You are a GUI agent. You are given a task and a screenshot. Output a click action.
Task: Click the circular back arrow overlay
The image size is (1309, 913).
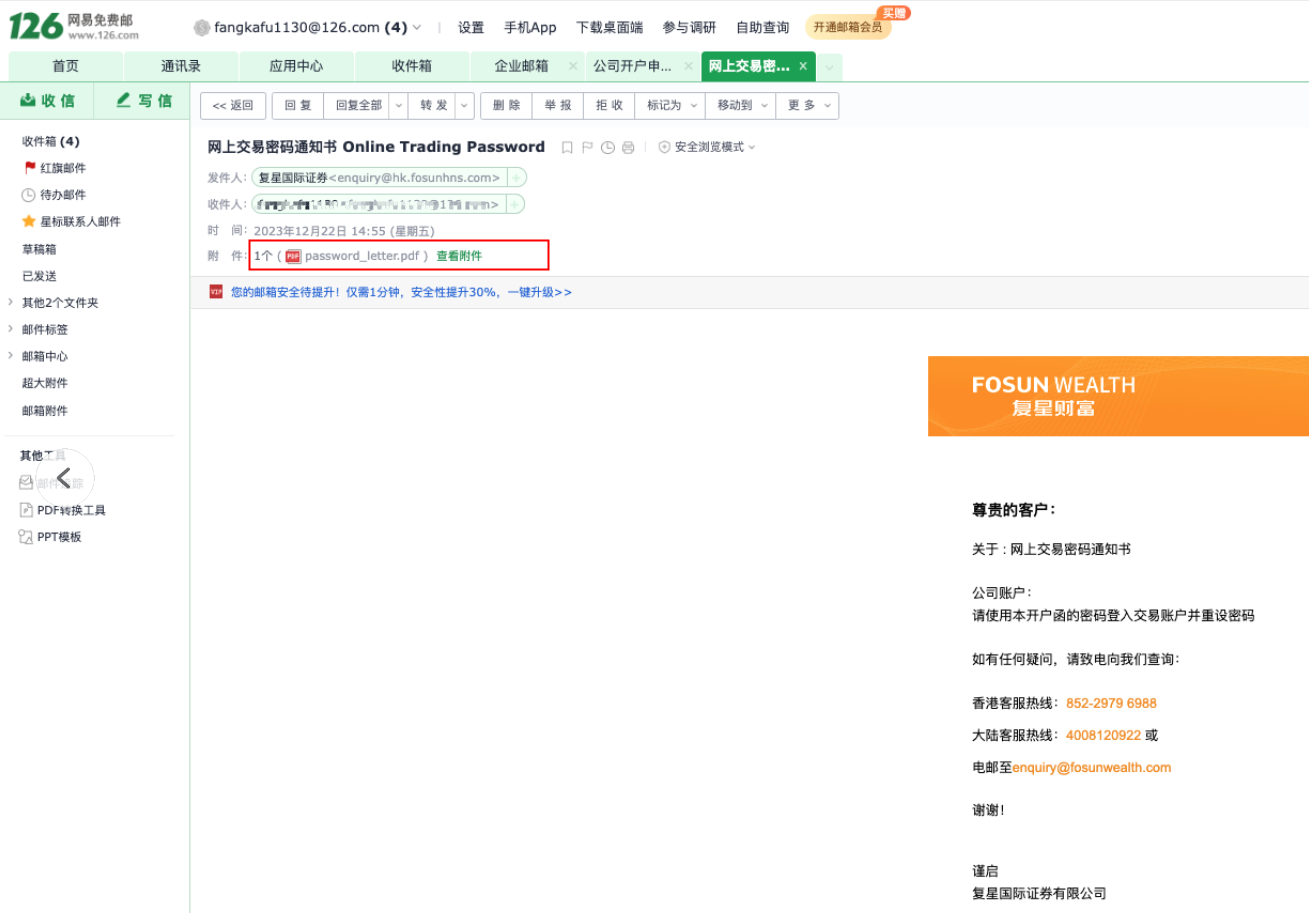(x=65, y=479)
